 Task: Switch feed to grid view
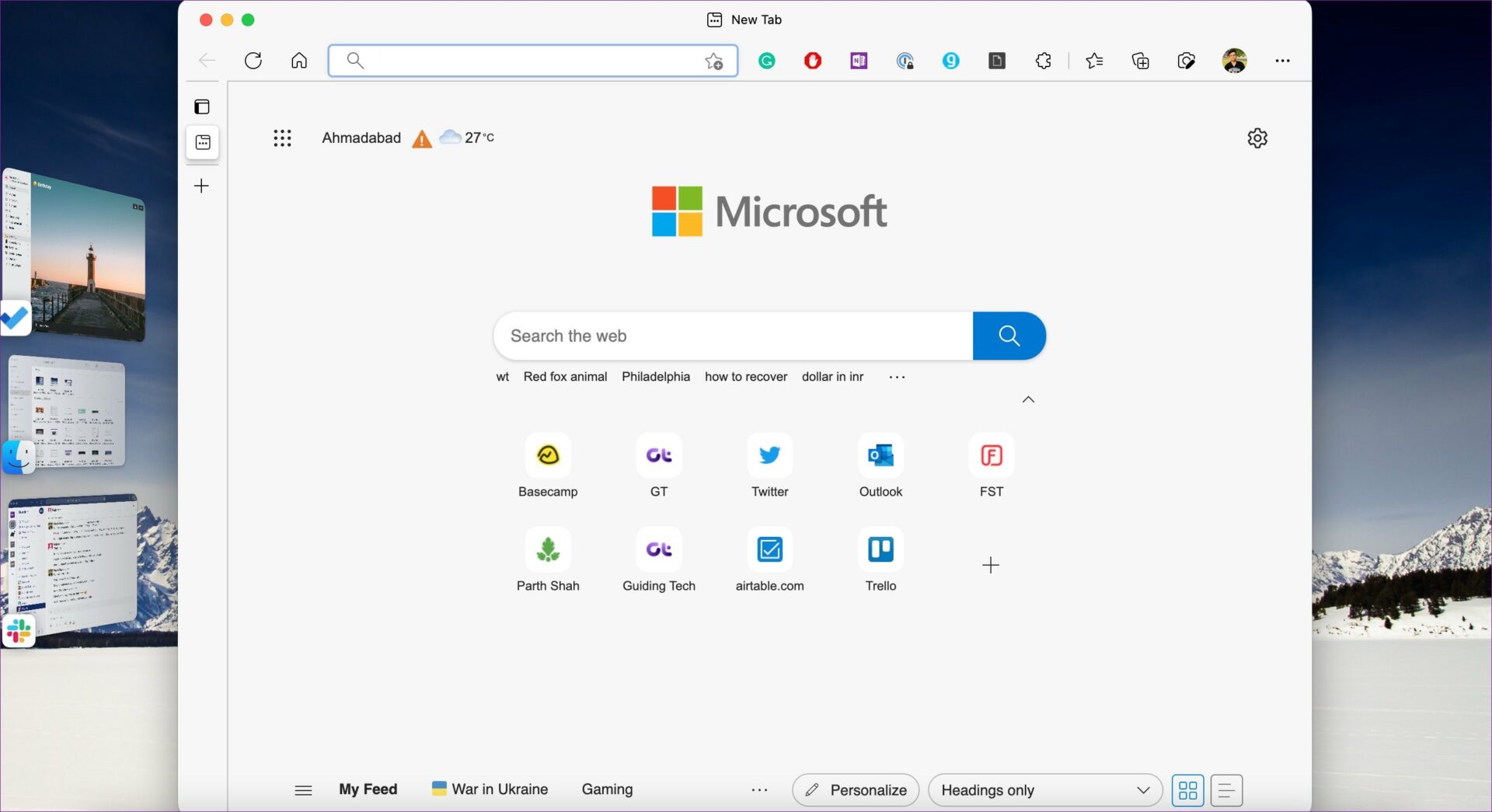pos(1187,790)
